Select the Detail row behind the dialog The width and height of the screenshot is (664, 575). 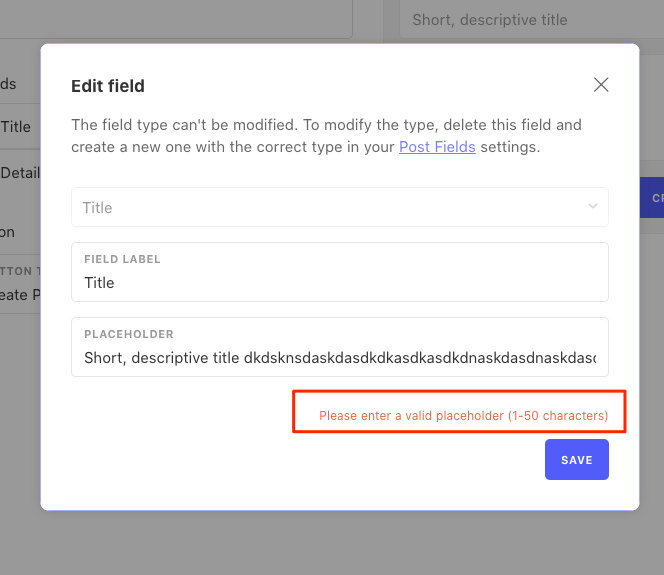point(20,173)
